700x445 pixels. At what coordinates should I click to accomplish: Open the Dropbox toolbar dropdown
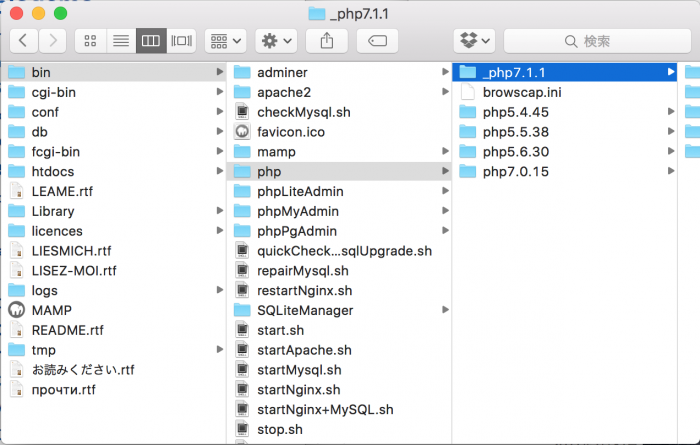pyautogui.click(x=475, y=41)
